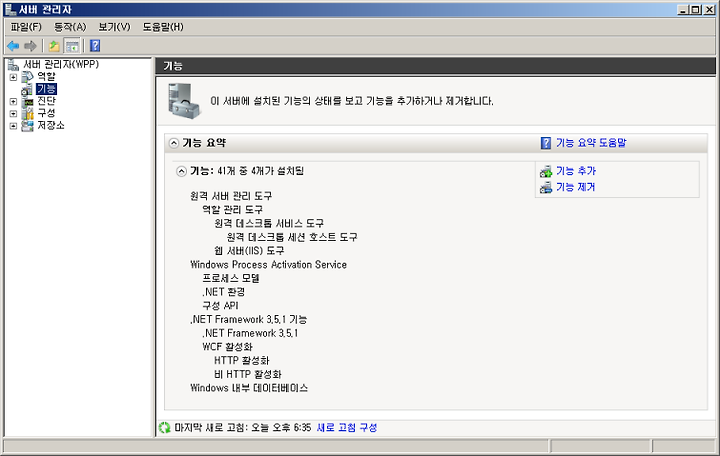
Task: Click the 서버 관리자(WPP) root node icon
Action: (13, 65)
